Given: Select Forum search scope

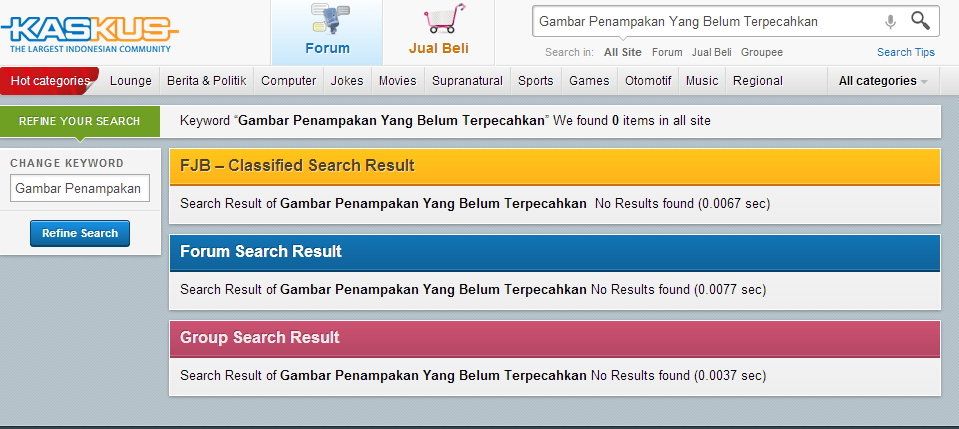Looking at the screenshot, I should click(x=667, y=53).
